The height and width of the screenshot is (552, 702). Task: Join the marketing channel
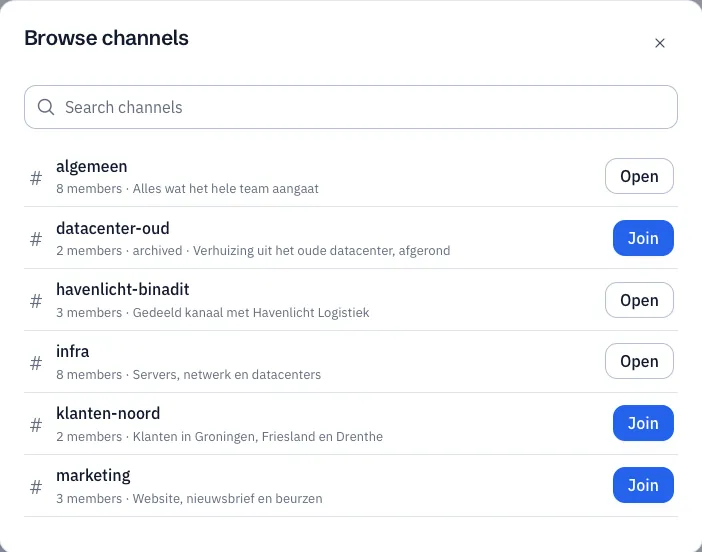[x=643, y=485]
